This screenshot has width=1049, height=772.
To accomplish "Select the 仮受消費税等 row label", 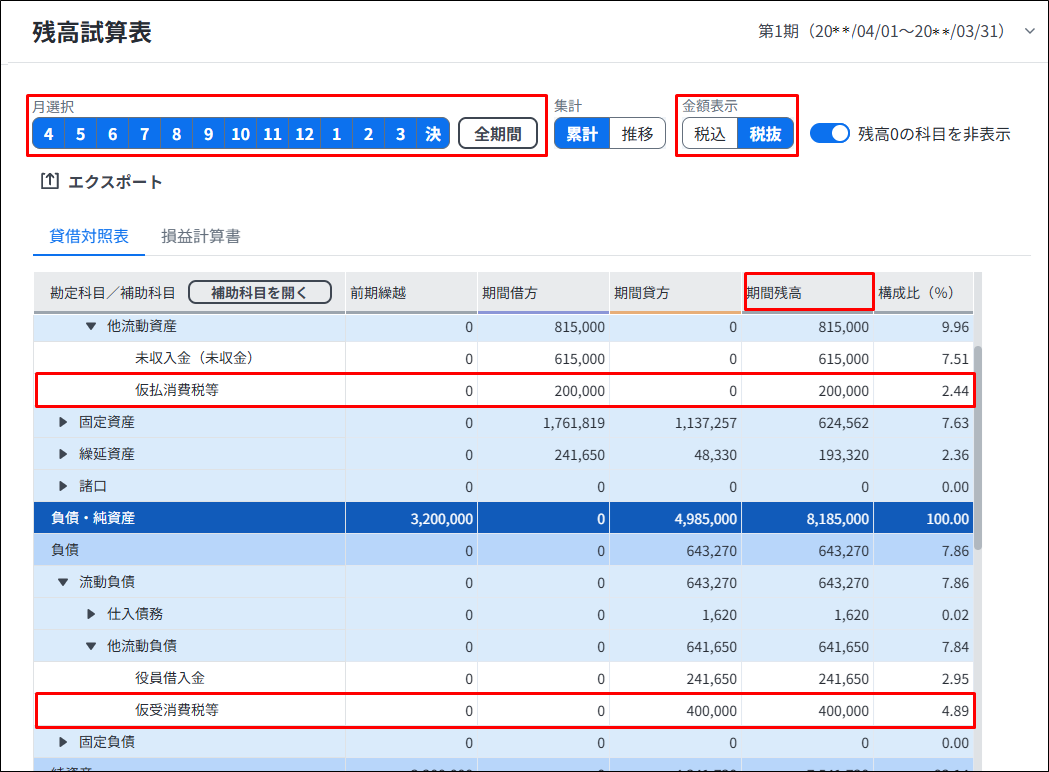I will pyautogui.click(x=177, y=710).
